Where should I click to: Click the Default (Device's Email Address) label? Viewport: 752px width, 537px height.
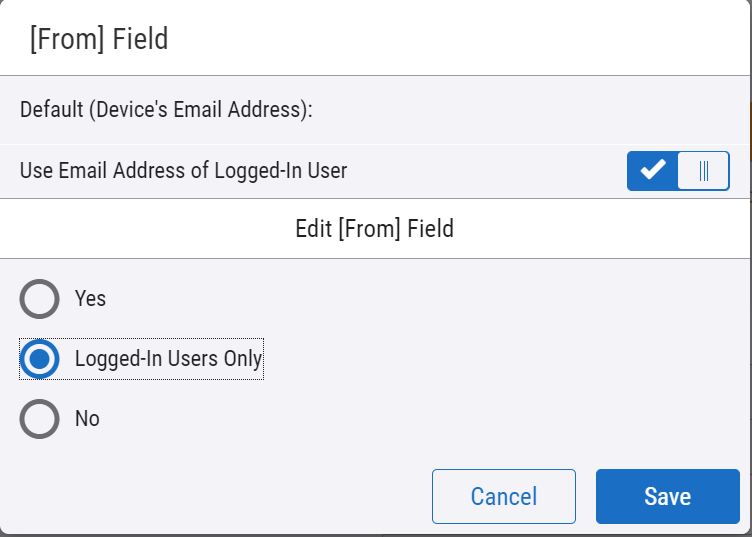pos(166,109)
